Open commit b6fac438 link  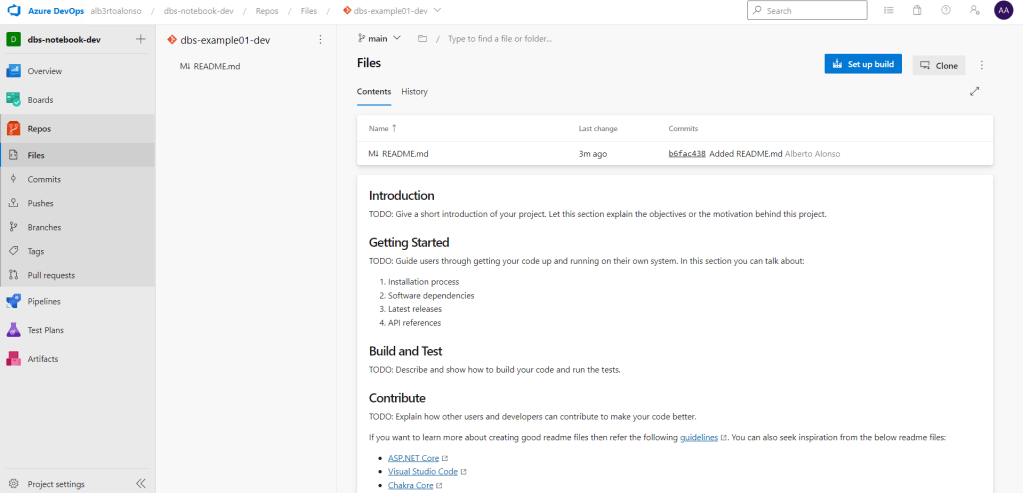(687, 154)
